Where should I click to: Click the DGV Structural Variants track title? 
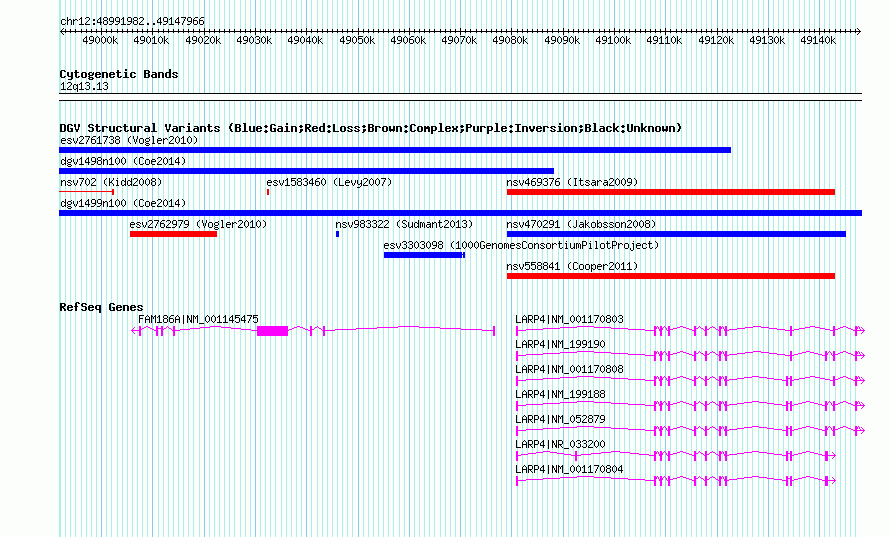coord(370,128)
